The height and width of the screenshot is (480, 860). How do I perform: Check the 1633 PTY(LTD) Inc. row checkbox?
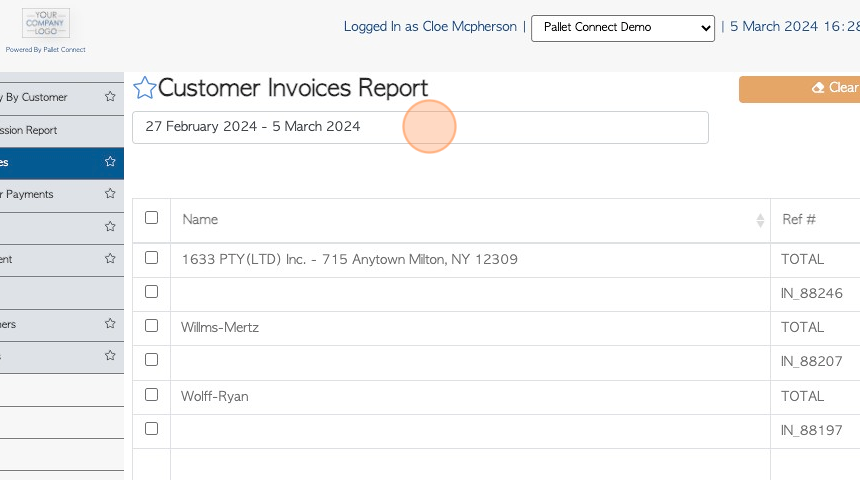click(151, 258)
